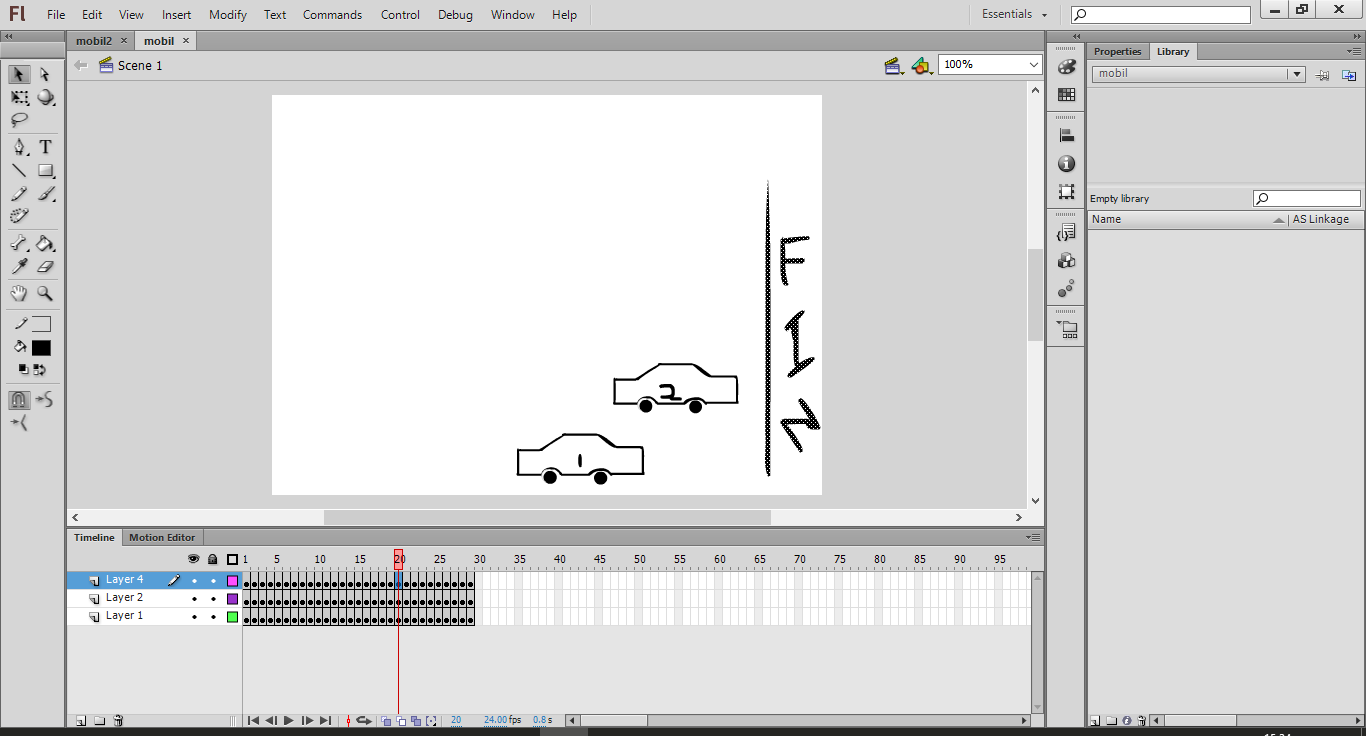The width and height of the screenshot is (1366, 736).
Task: Switch to the mobil2 document tab
Action: [92, 41]
